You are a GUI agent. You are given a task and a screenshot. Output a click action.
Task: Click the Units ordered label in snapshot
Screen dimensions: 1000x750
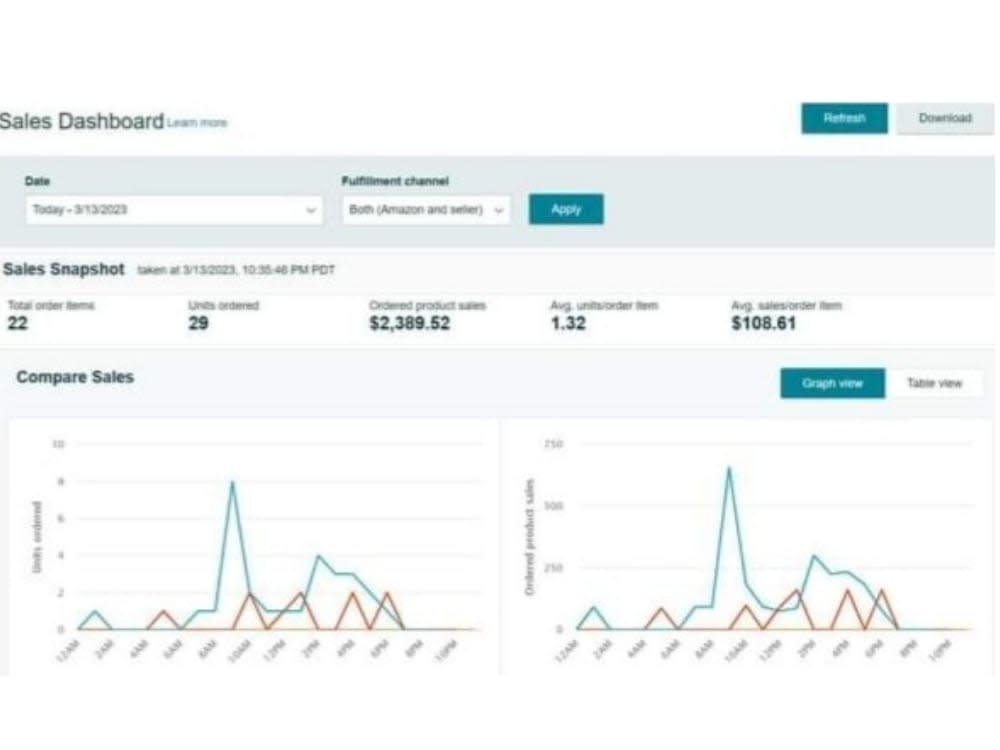pyautogui.click(x=223, y=305)
